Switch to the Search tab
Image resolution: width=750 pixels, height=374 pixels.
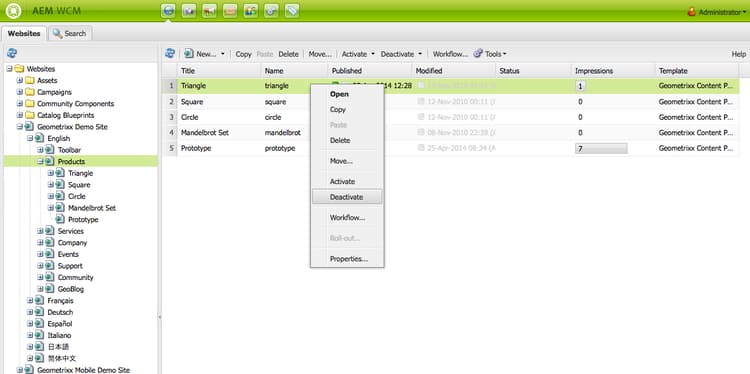(x=70, y=33)
